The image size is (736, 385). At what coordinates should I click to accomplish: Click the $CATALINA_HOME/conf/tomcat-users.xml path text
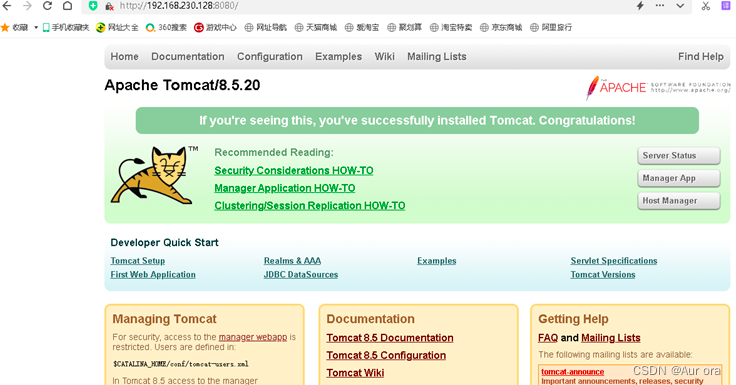(181, 364)
